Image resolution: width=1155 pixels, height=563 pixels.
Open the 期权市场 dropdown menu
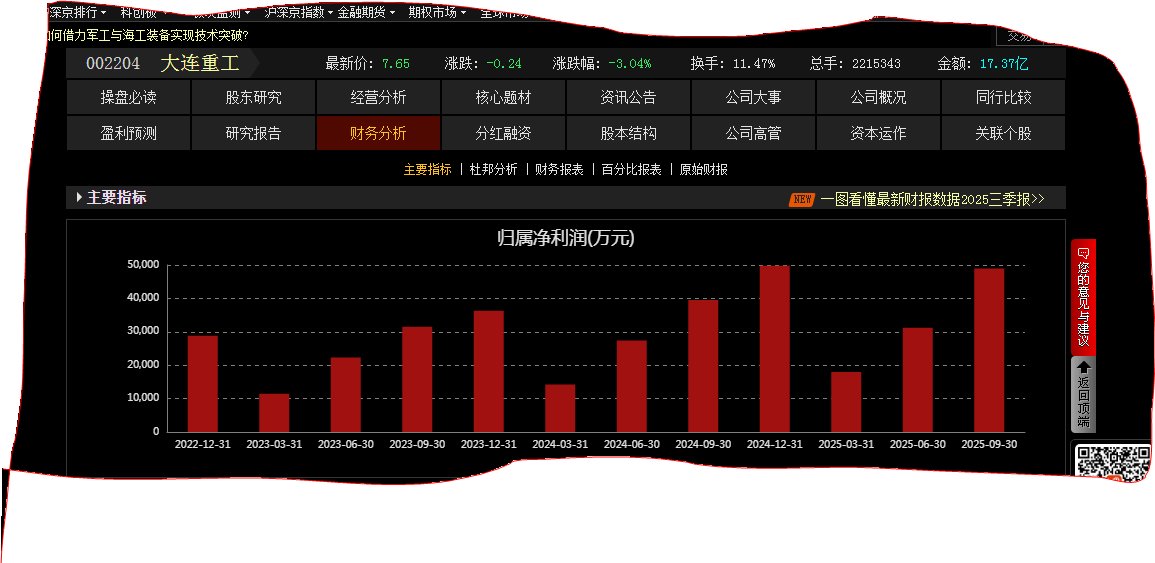[438, 13]
